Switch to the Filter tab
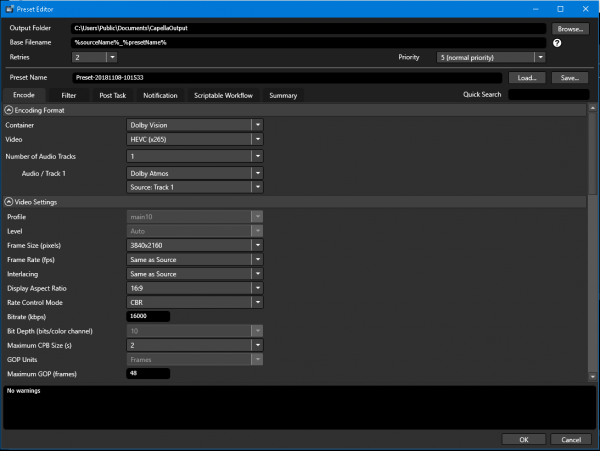 click(x=69, y=95)
